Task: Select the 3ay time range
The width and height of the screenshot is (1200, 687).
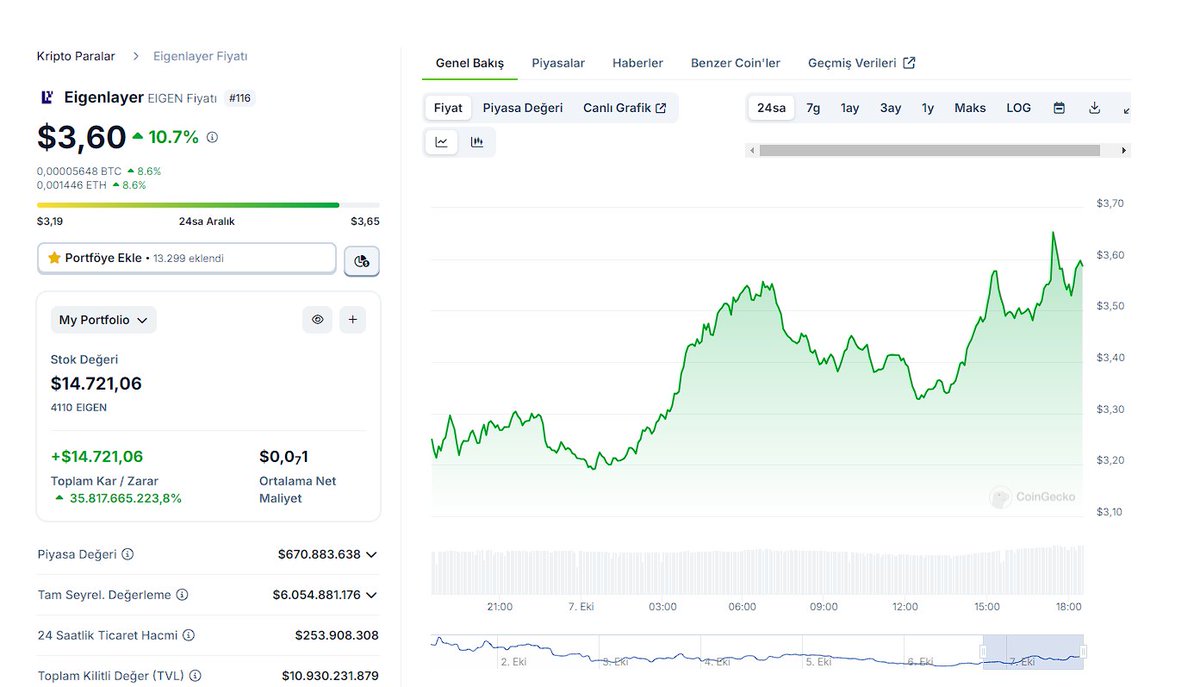Action: coord(891,108)
